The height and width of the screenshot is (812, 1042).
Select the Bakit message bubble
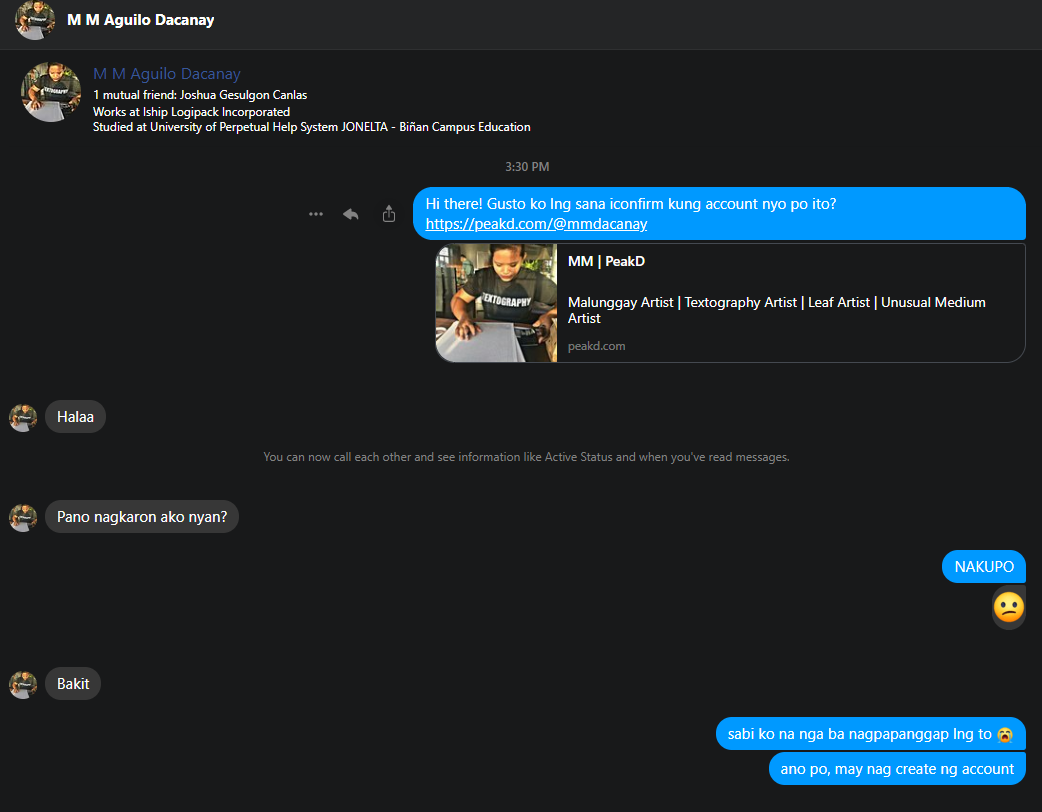pyautogui.click(x=73, y=684)
